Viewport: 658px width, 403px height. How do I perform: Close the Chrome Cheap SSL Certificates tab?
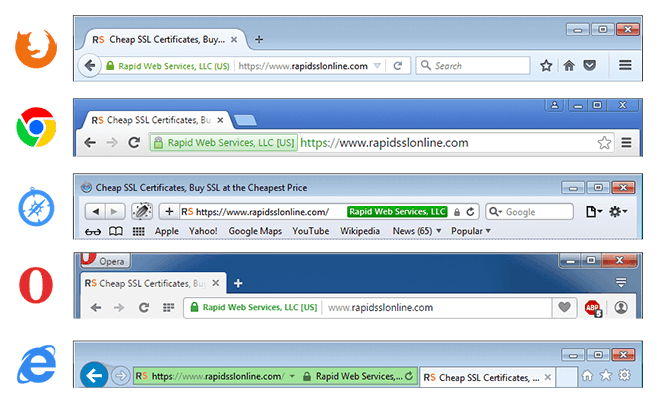pyautogui.click(x=220, y=120)
